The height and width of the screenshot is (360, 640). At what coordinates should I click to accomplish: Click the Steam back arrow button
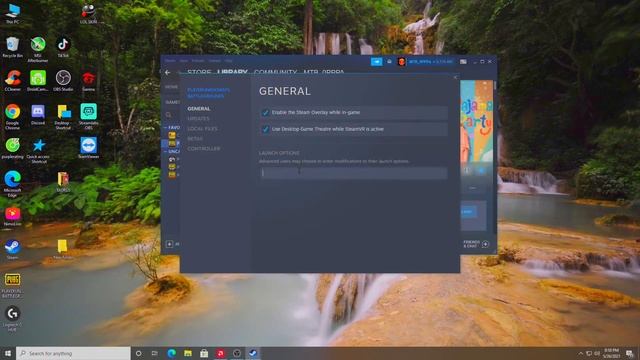pos(168,73)
